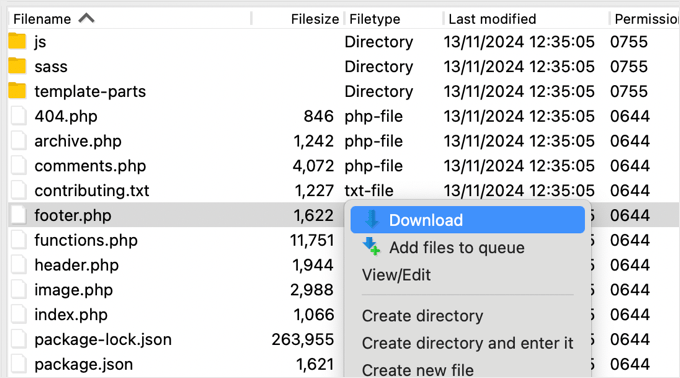Select the package-lock.json filename

tap(103, 339)
